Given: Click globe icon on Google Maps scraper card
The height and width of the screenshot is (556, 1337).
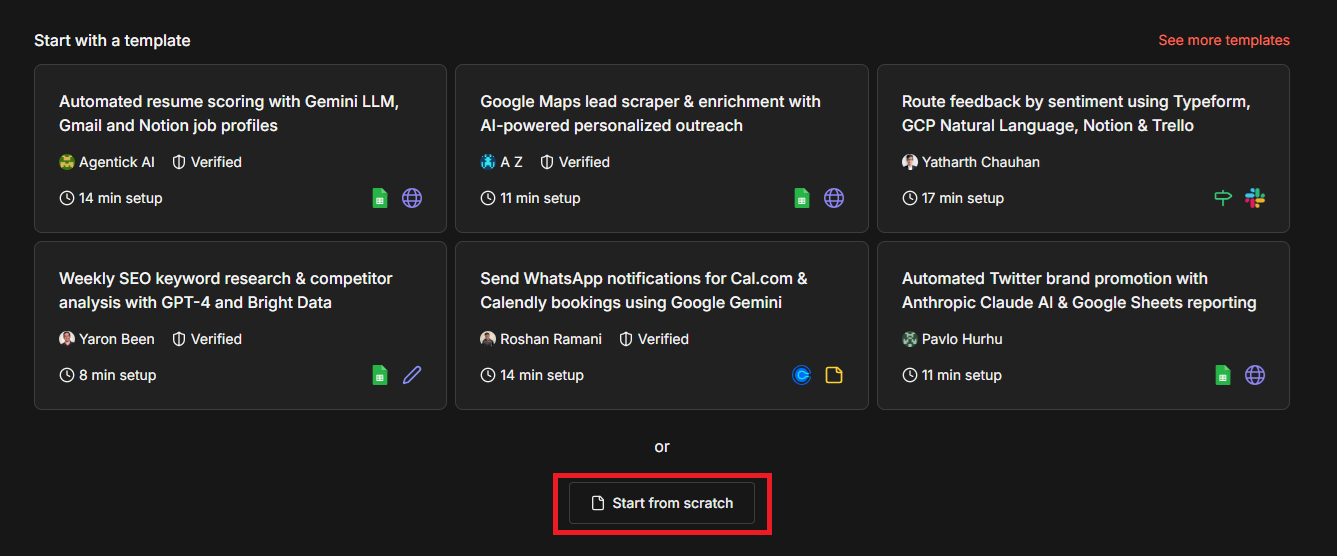Looking at the screenshot, I should click(834, 198).
